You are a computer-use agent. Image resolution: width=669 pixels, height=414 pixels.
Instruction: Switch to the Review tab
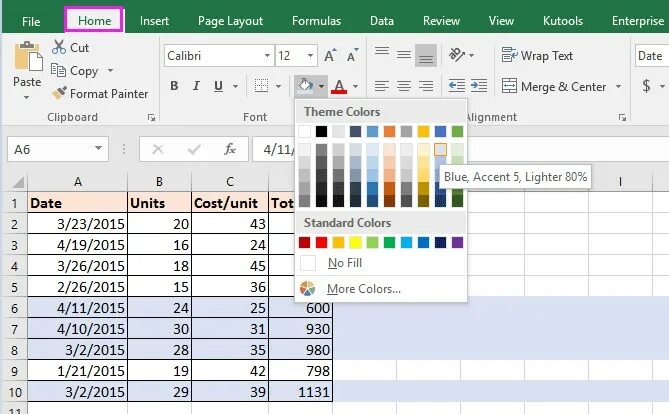(x=441, y=21)
